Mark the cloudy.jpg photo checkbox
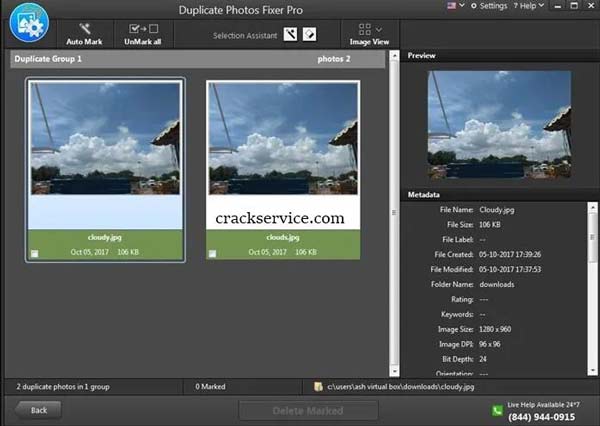 coord(35,253)
